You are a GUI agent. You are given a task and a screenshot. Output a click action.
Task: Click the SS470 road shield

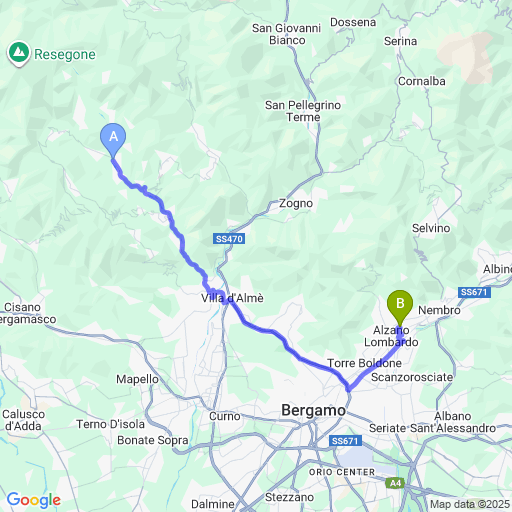click(229, 239)
